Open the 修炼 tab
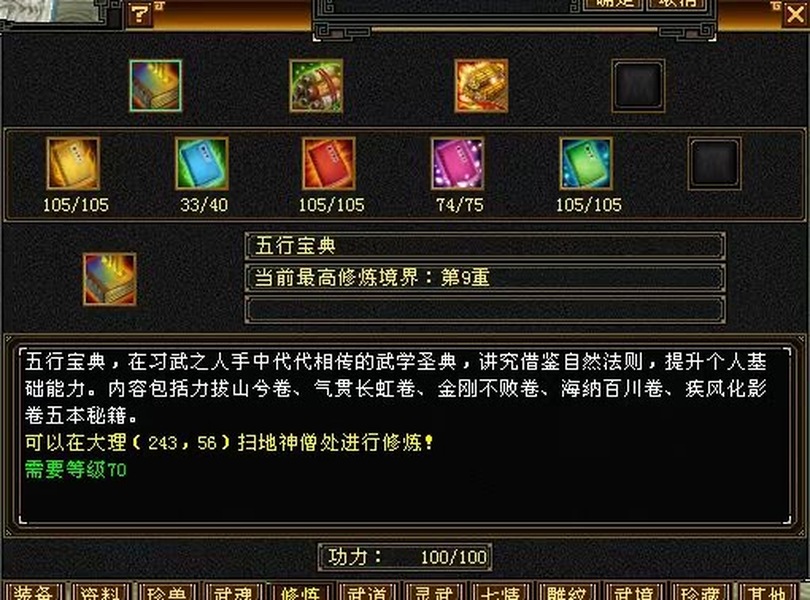Viewport: 810px width, 600px height. click(x=300, y=592)
